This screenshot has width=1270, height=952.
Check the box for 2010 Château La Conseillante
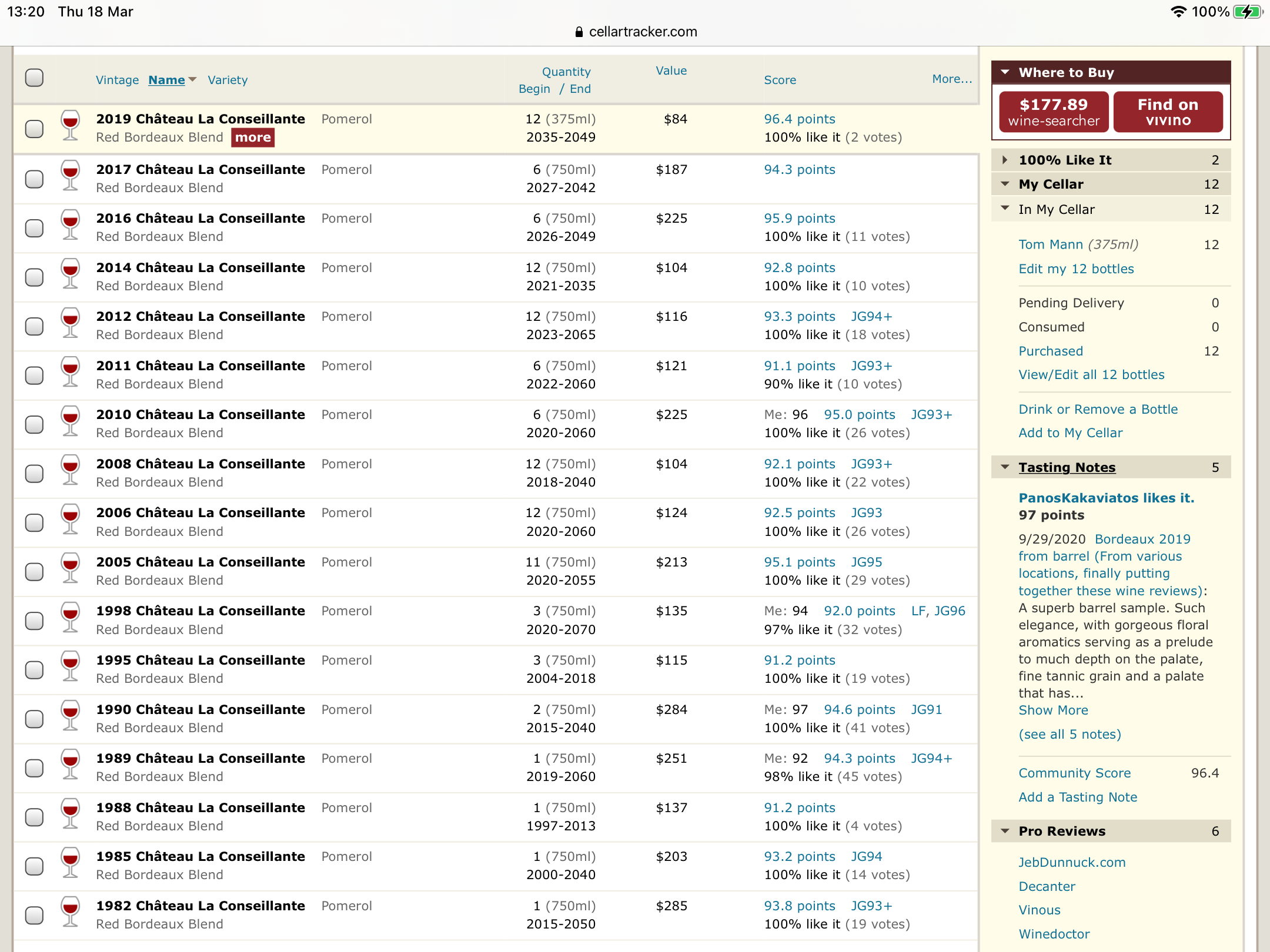pyautogui.click(x=34, y=424)
